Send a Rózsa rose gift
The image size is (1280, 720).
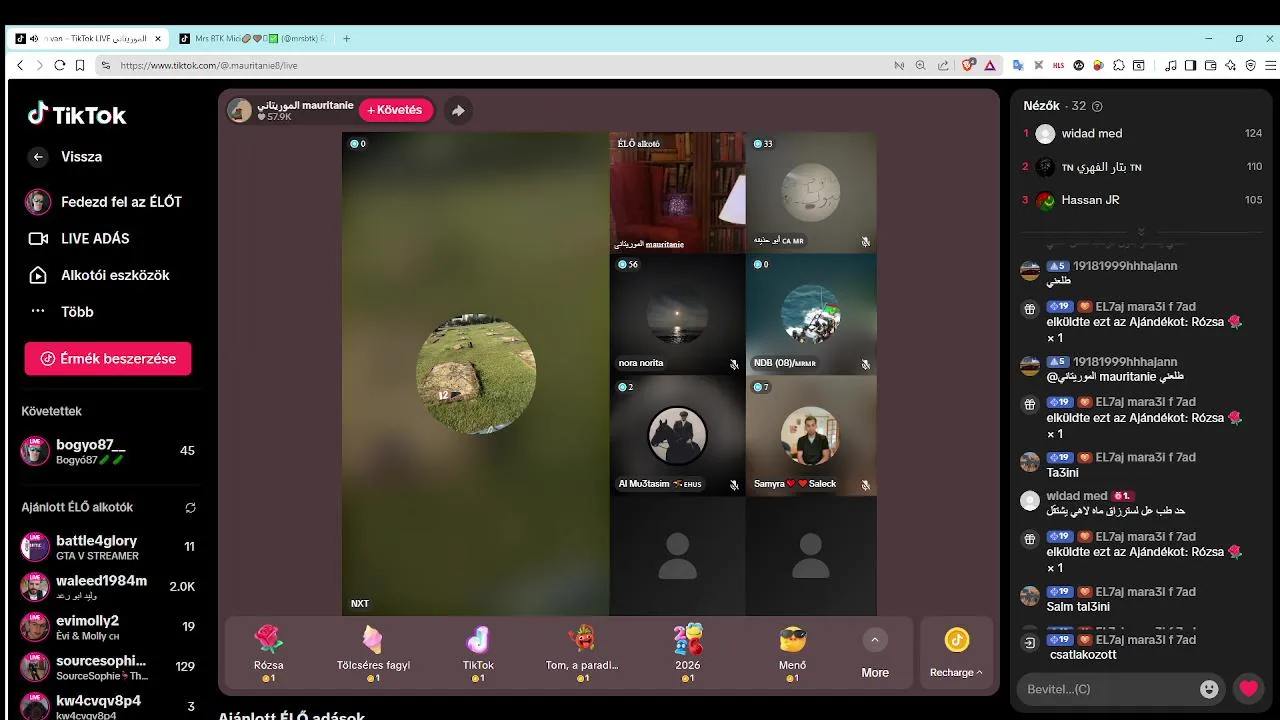click(268, 653)
